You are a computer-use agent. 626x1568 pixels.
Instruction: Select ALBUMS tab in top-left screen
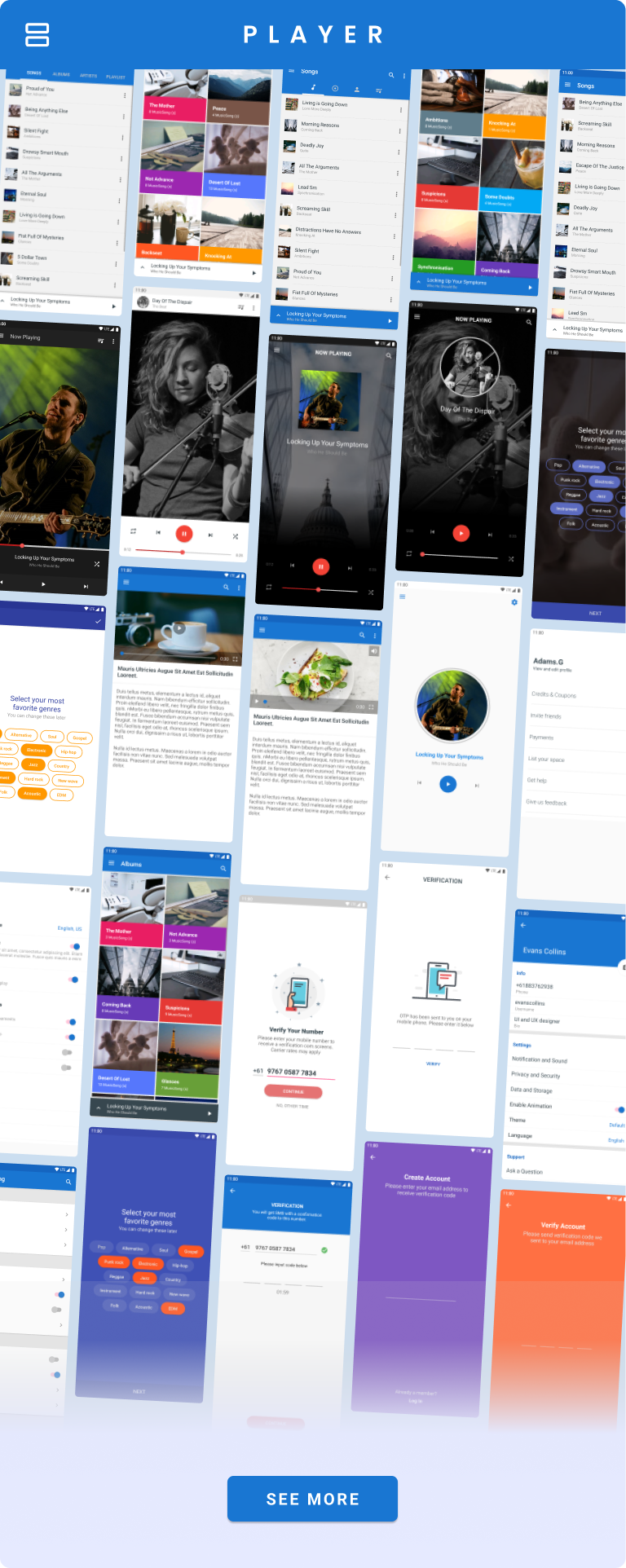(x=61, y=74)
